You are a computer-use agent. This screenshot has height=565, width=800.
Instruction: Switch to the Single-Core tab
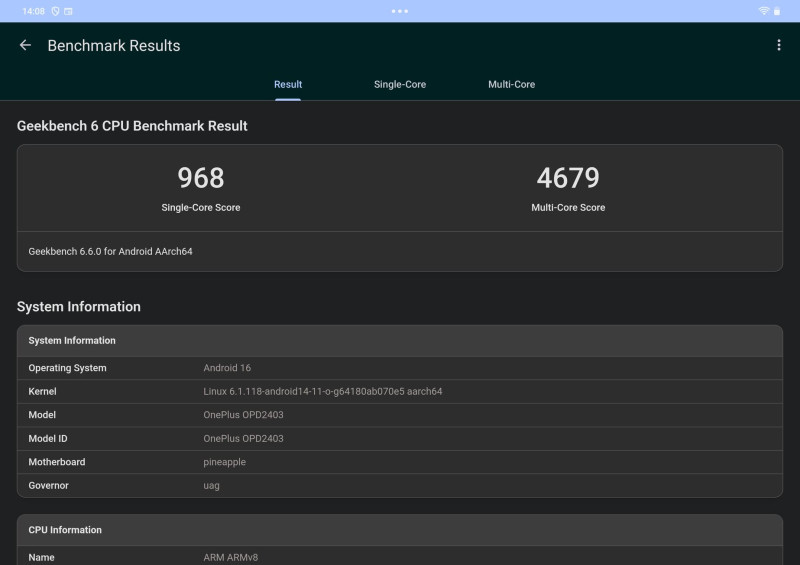coord(399,84)
